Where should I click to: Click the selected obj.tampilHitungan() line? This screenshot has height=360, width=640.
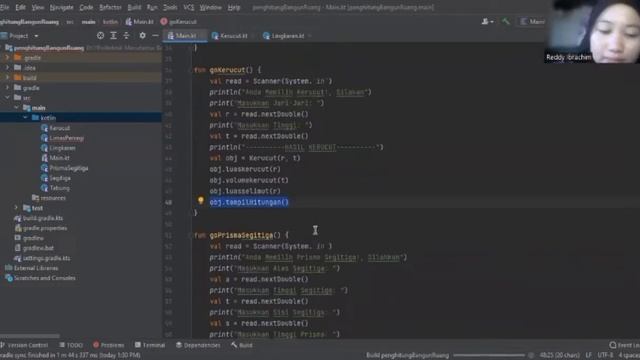[249, 202]
